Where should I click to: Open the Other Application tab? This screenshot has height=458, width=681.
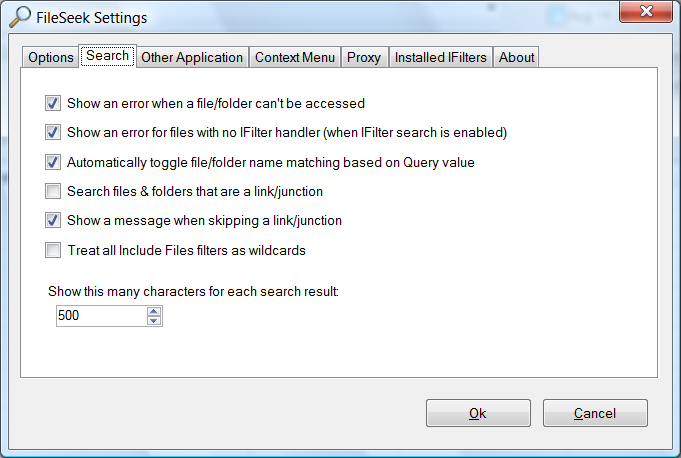[x=192, y=58]
